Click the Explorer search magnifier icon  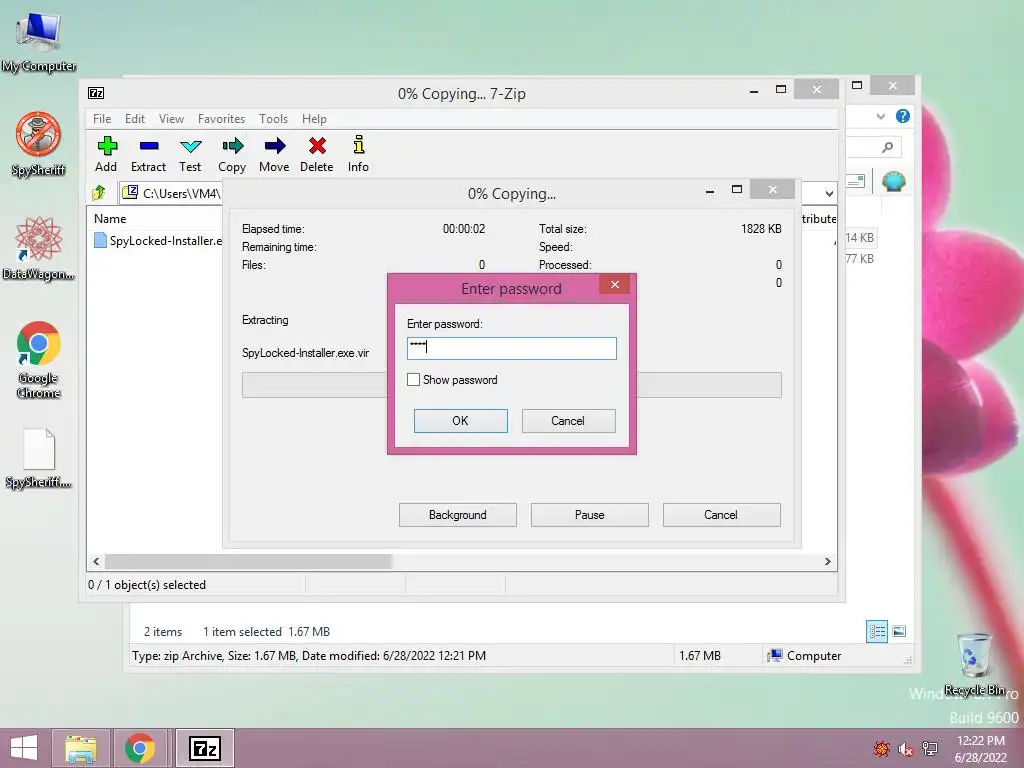click(887, 148)
